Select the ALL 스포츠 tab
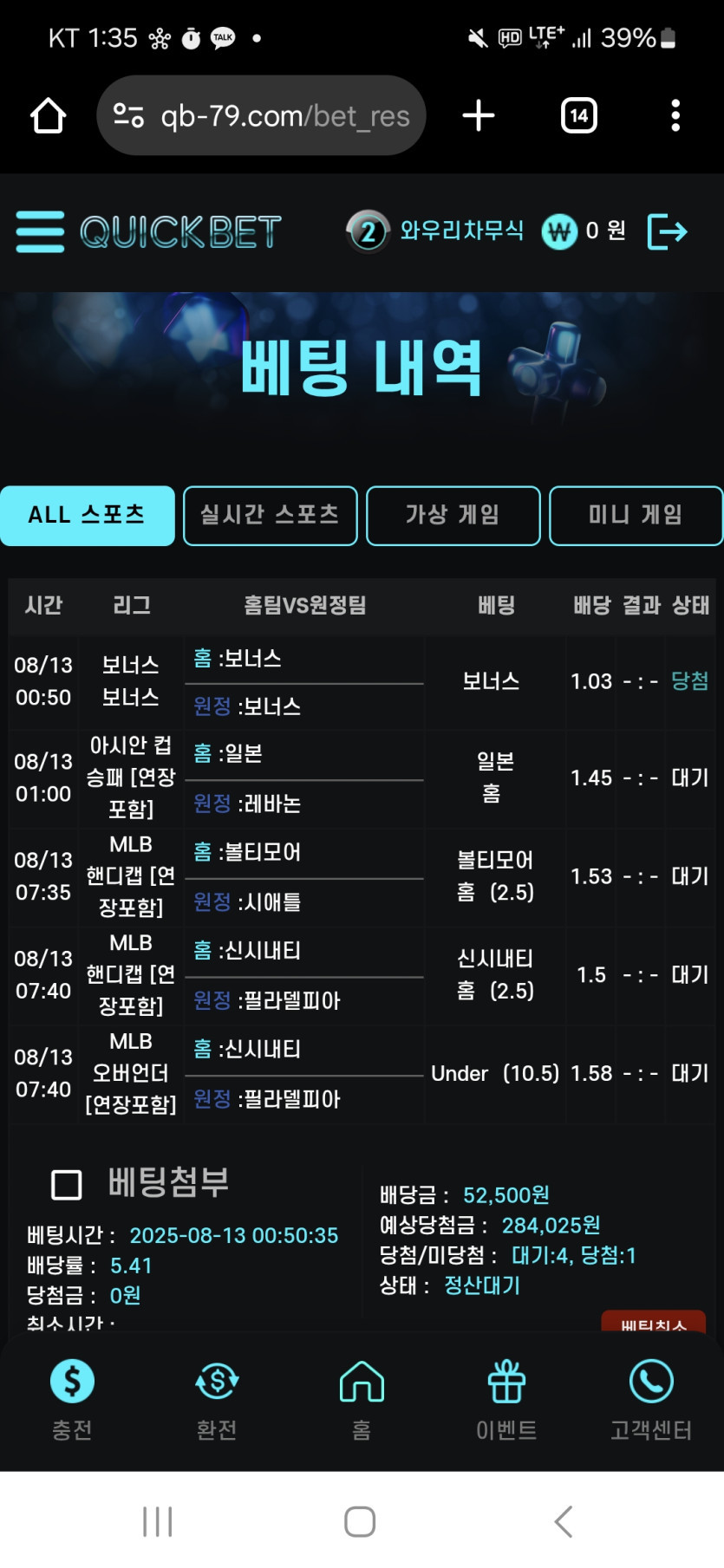Image resolution: width=724 pixels, height=1568 pixels. click(x=88, y=516)
